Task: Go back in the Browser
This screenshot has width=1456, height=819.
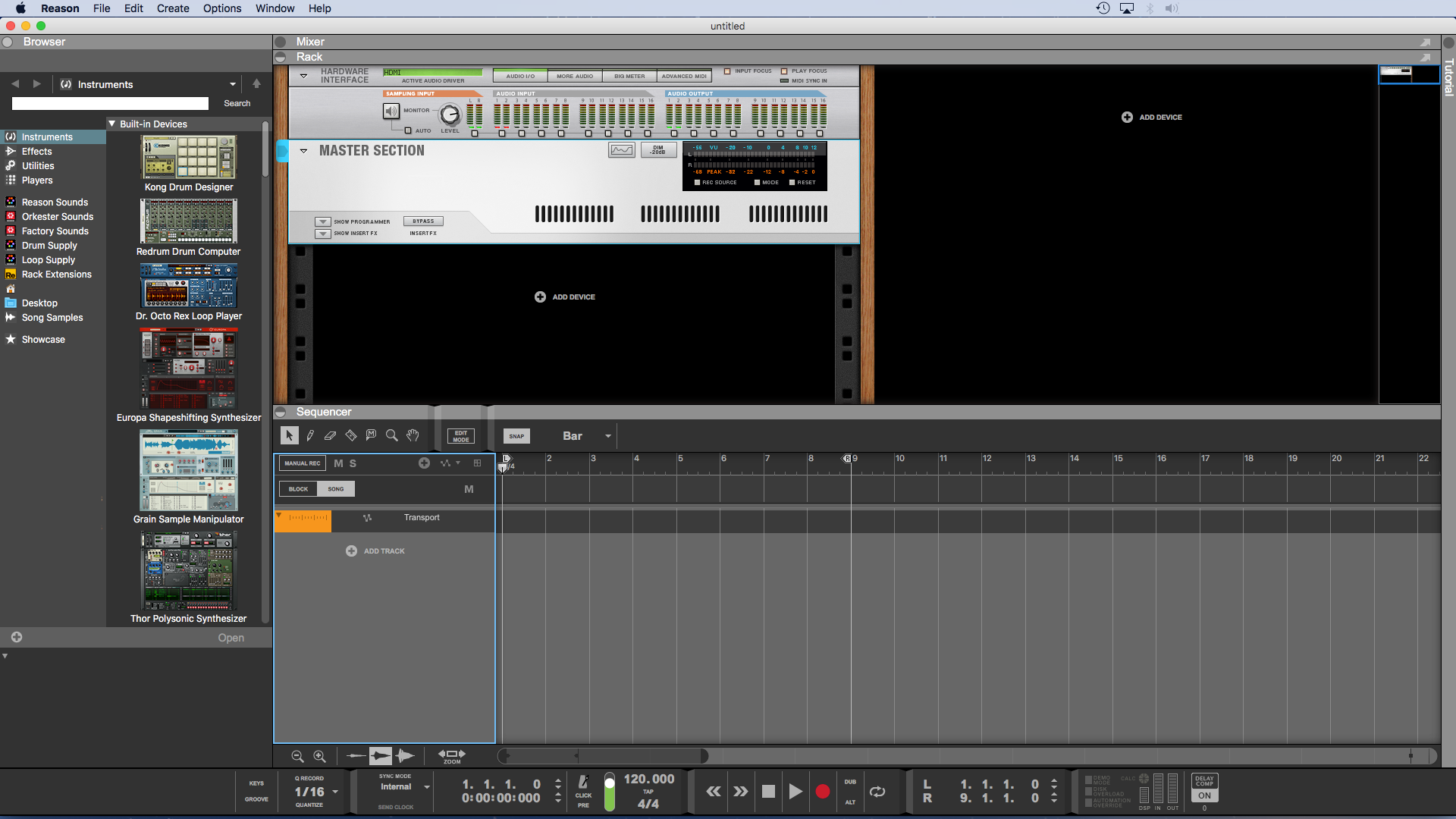Action: (15, 84)
